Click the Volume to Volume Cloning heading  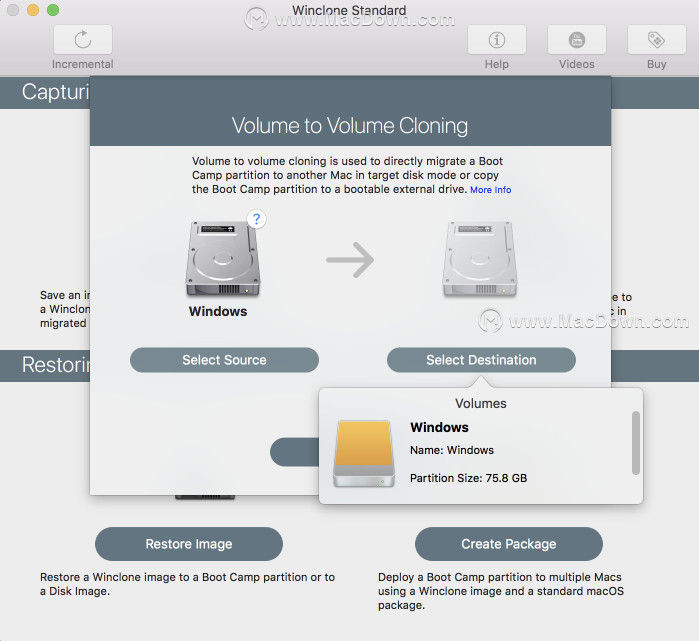click(x=350, y=126)
